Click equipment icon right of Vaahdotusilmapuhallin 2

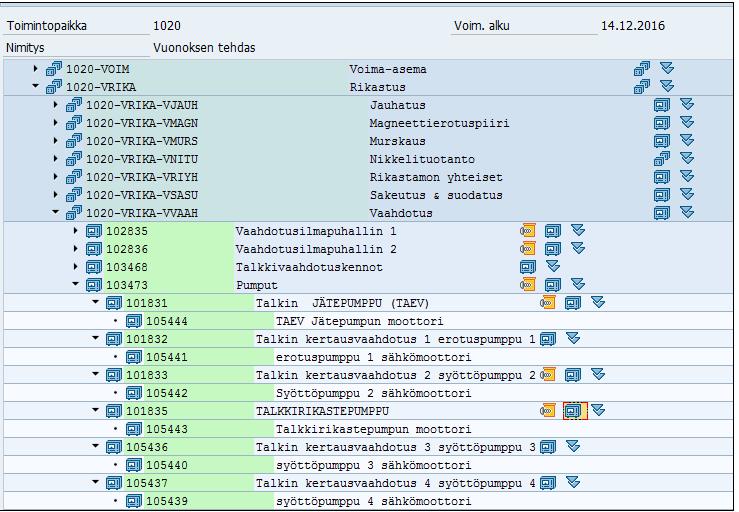553,248
